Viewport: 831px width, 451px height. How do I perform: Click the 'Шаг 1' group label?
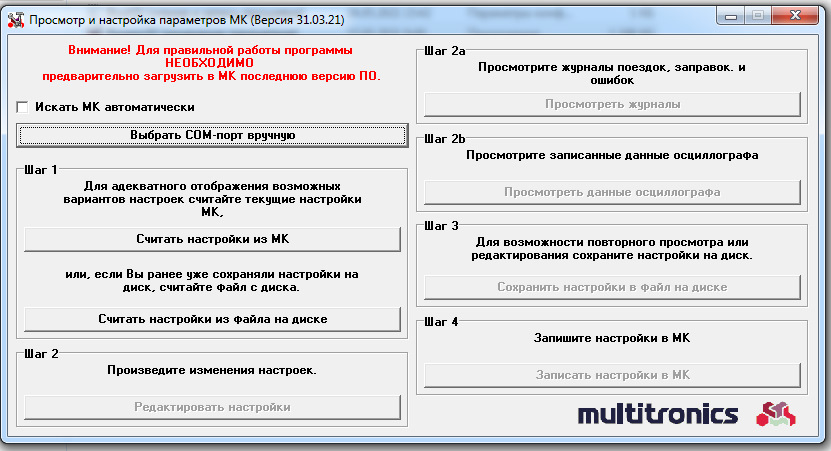click(41, 170)
